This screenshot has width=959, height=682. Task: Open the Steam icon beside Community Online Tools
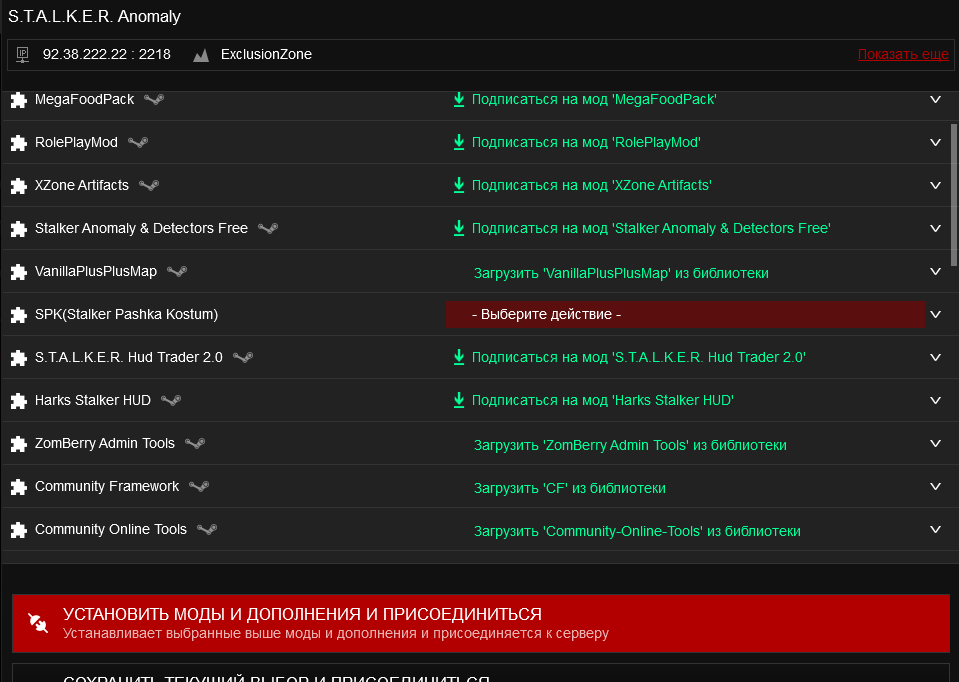(x=207, y=529)
